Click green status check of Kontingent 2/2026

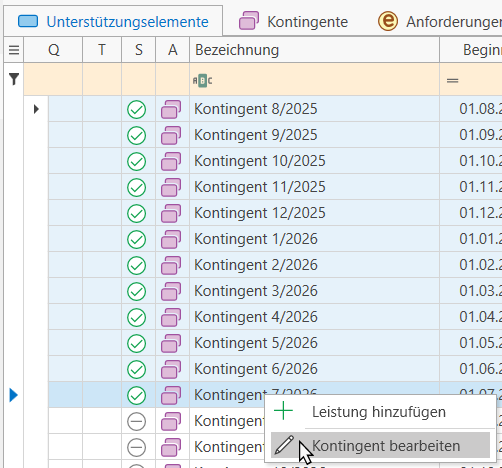[136, 265]
